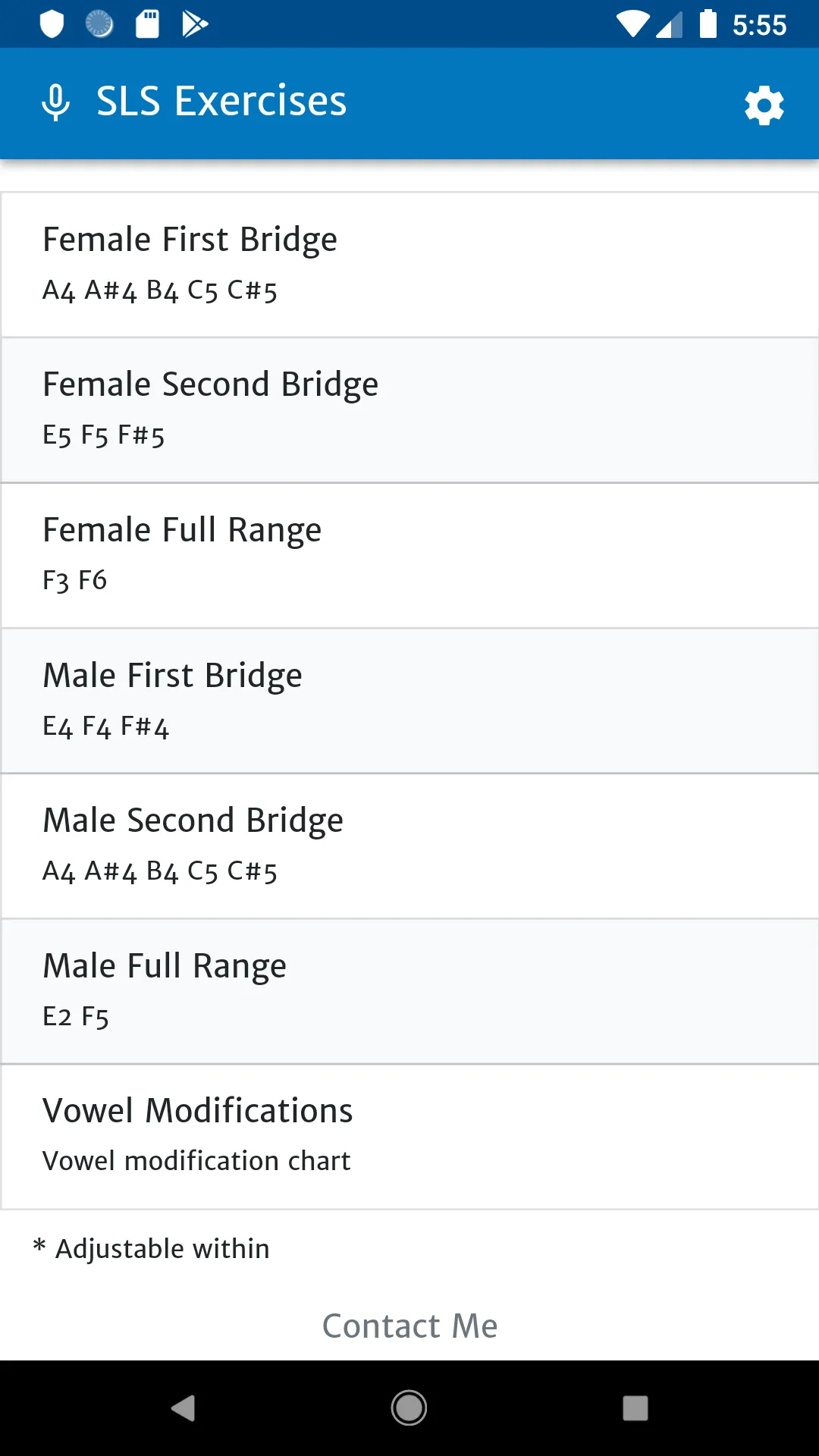View the Vowel Modifications chart
This screenshot has width=819, height=1456.
click(x=409, y=1137)
